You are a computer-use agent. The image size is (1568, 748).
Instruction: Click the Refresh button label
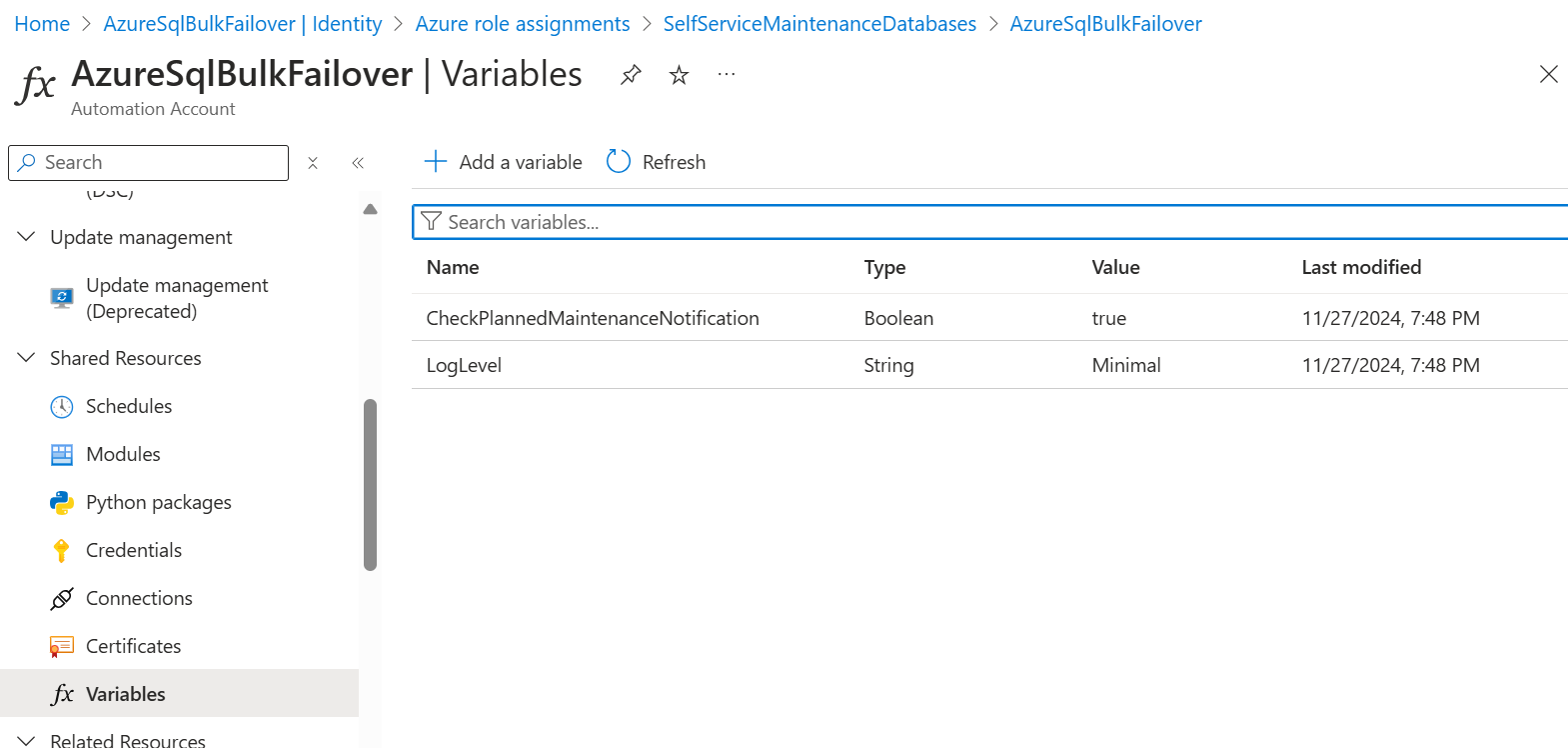click(674, 162)
